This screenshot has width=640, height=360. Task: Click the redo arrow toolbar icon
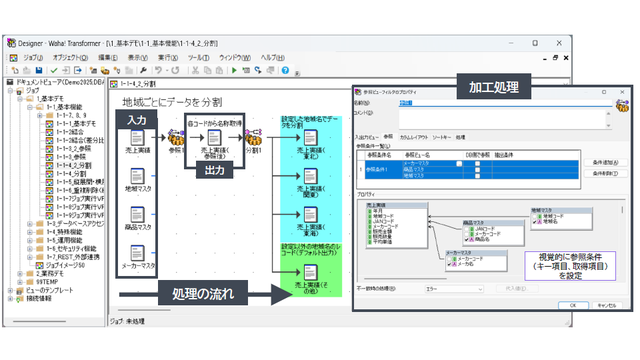click(x=176, y=70)
